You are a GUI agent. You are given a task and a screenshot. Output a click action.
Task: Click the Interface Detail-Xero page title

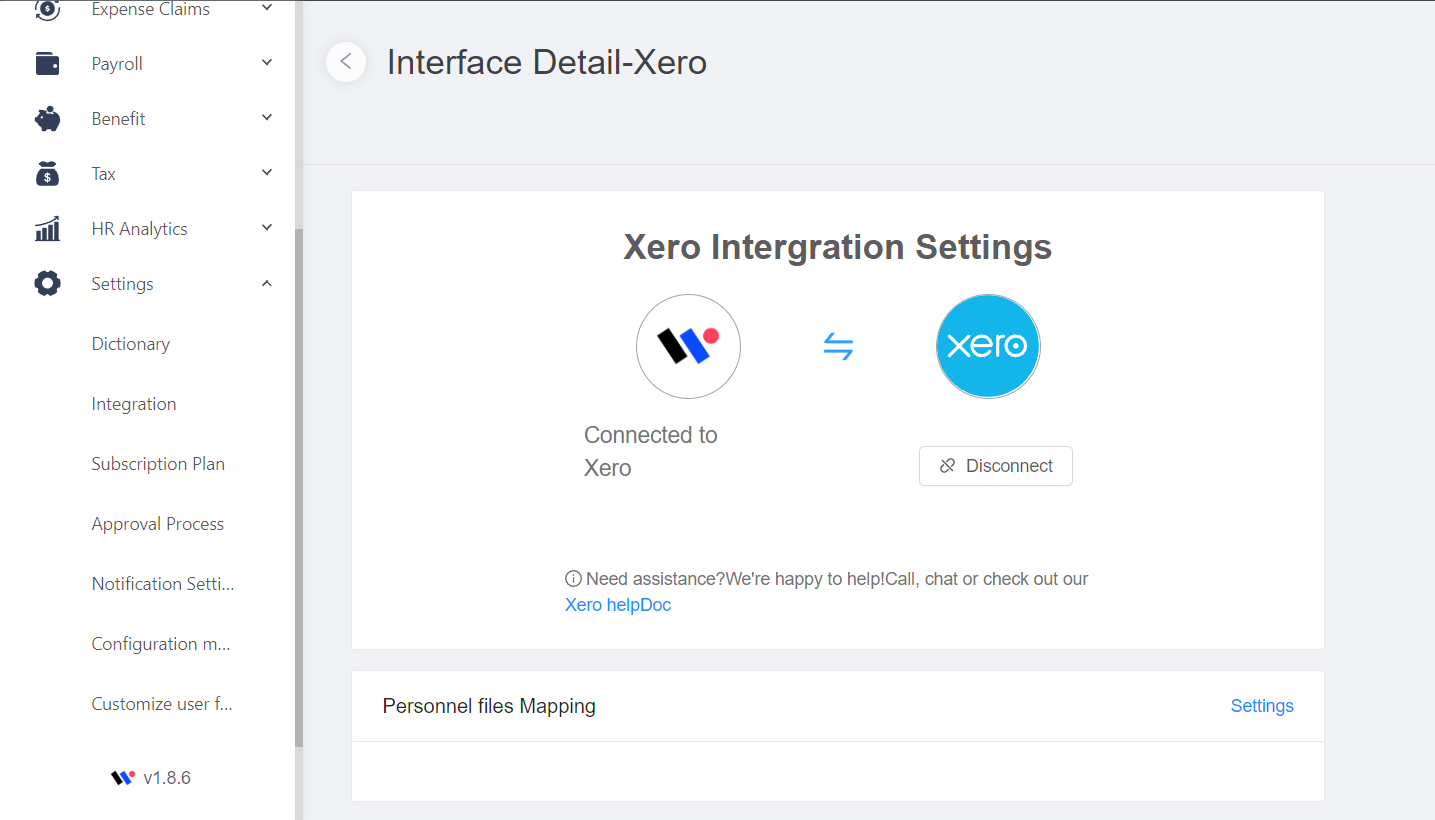[x=547, y=62]
